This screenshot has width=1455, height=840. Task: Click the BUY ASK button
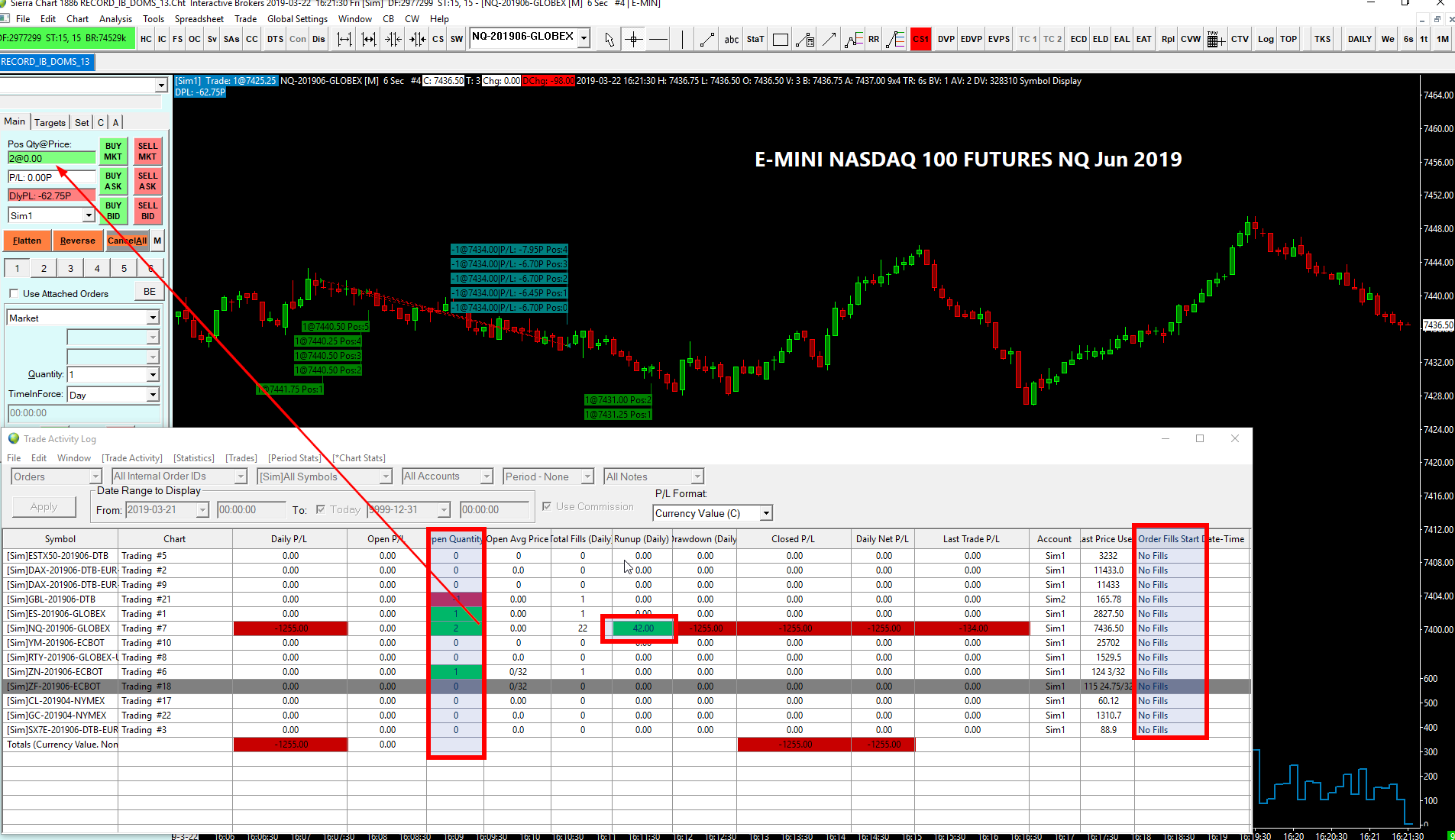(113, 181)
